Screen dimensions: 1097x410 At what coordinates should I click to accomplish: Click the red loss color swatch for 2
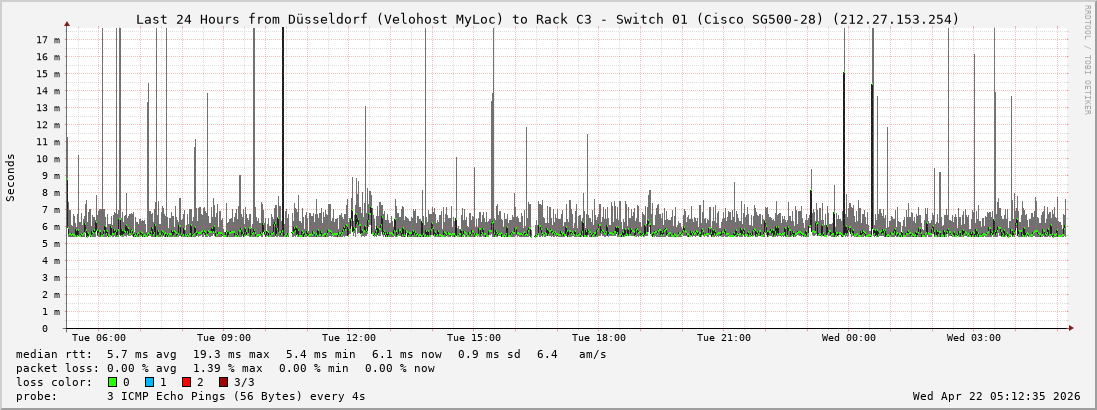(x=186, y=382)
